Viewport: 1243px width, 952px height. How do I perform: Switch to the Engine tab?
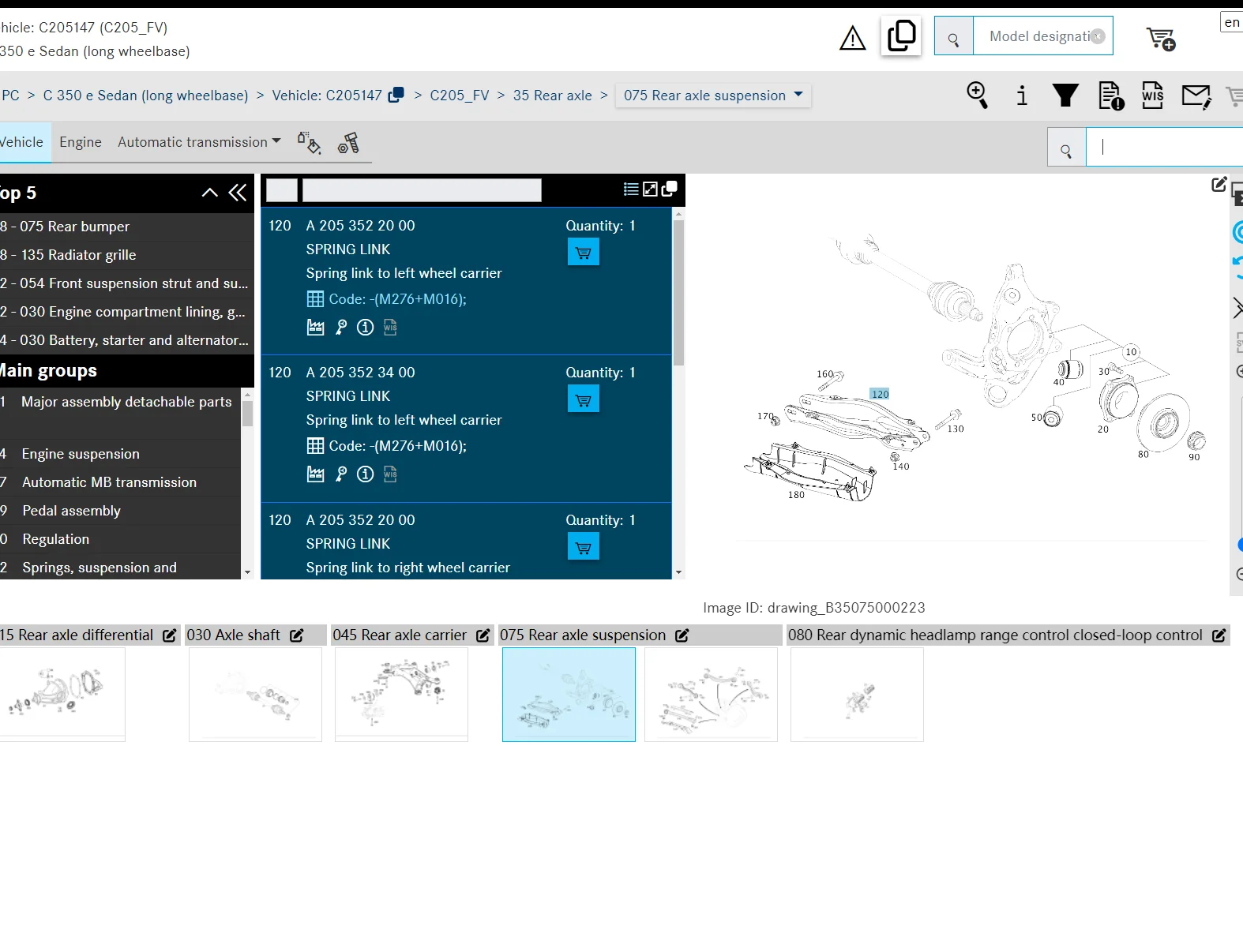click(x=81, y=142)
